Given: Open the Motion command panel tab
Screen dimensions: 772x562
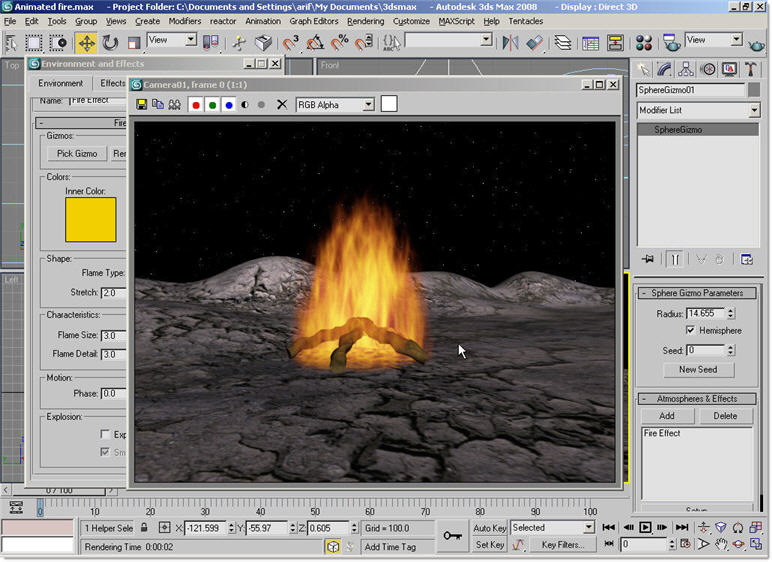Looking at the screenshot, I should tap(708, 69).
